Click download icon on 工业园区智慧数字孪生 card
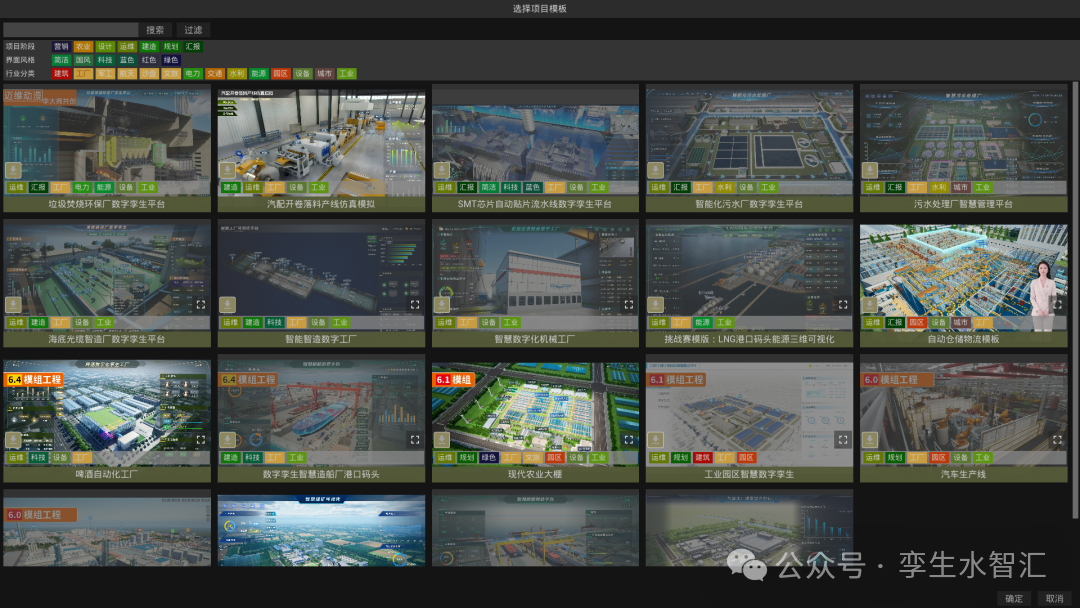The height and width of the screenshot is (608, 1080). (656, 439)
